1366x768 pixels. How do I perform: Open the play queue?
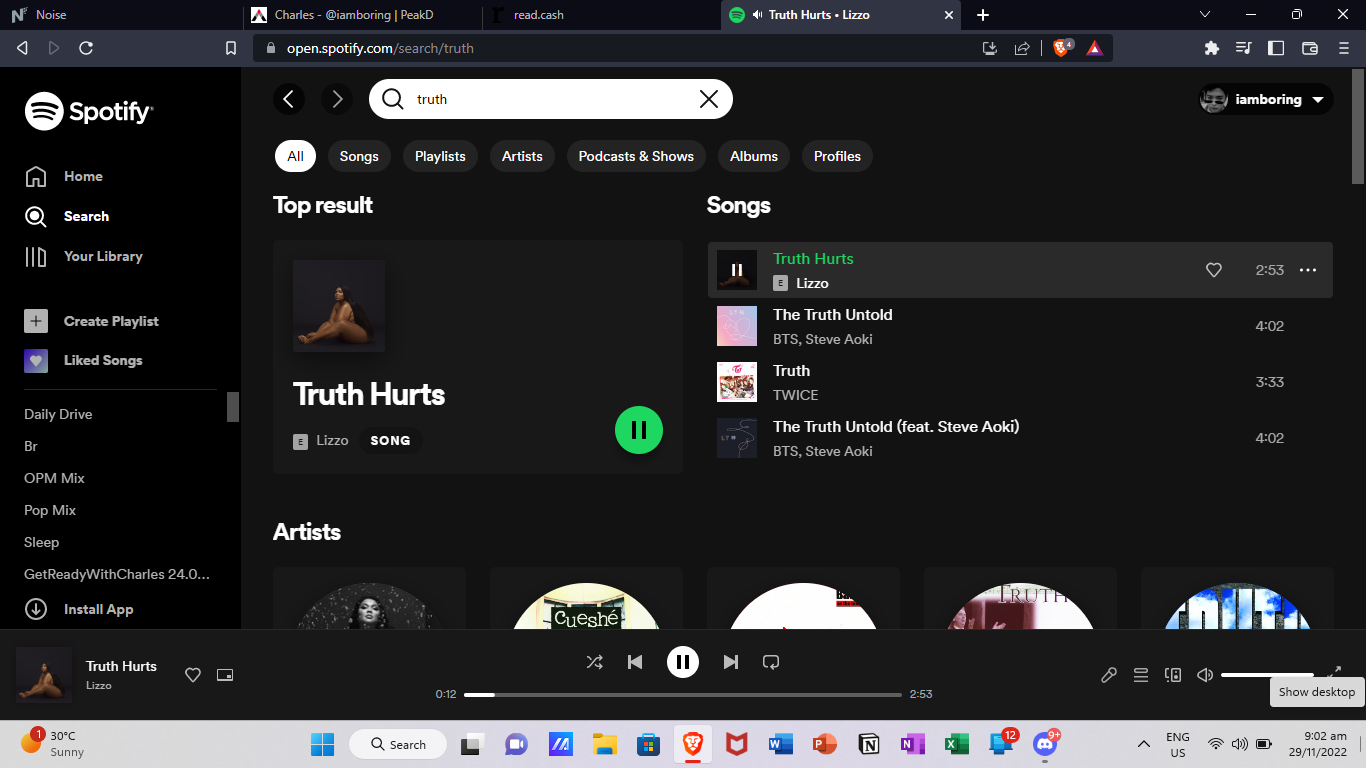click(1141, 675)
